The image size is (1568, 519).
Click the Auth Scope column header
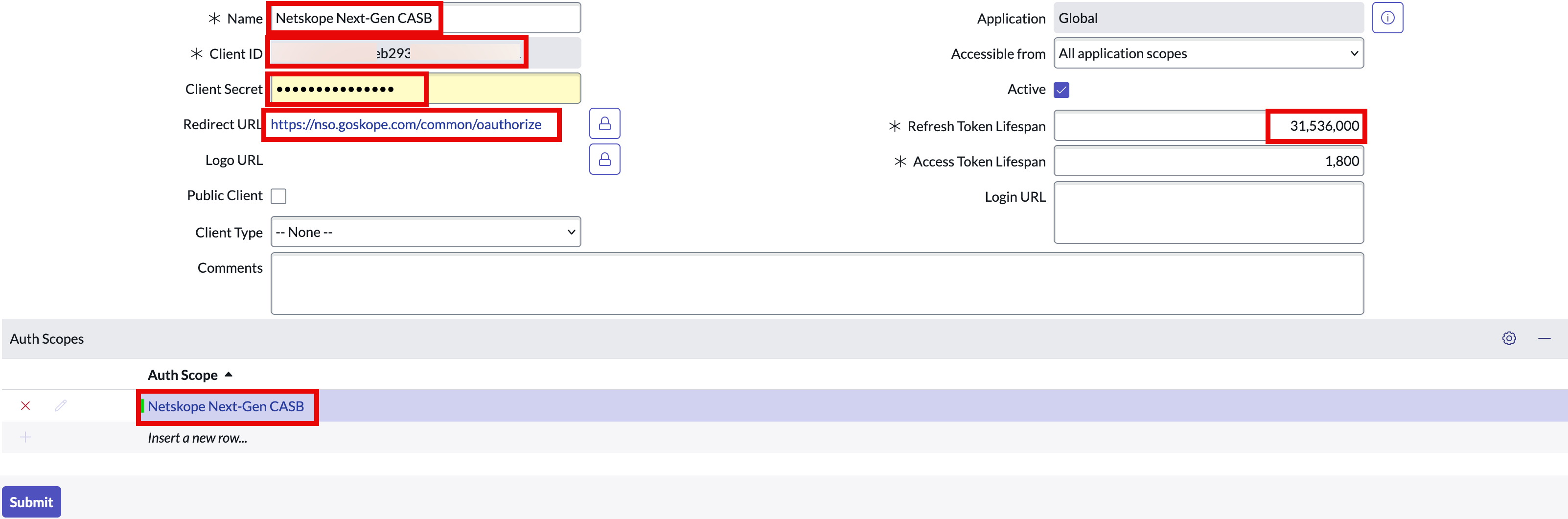pyautogui.click(x=183, y=375)
